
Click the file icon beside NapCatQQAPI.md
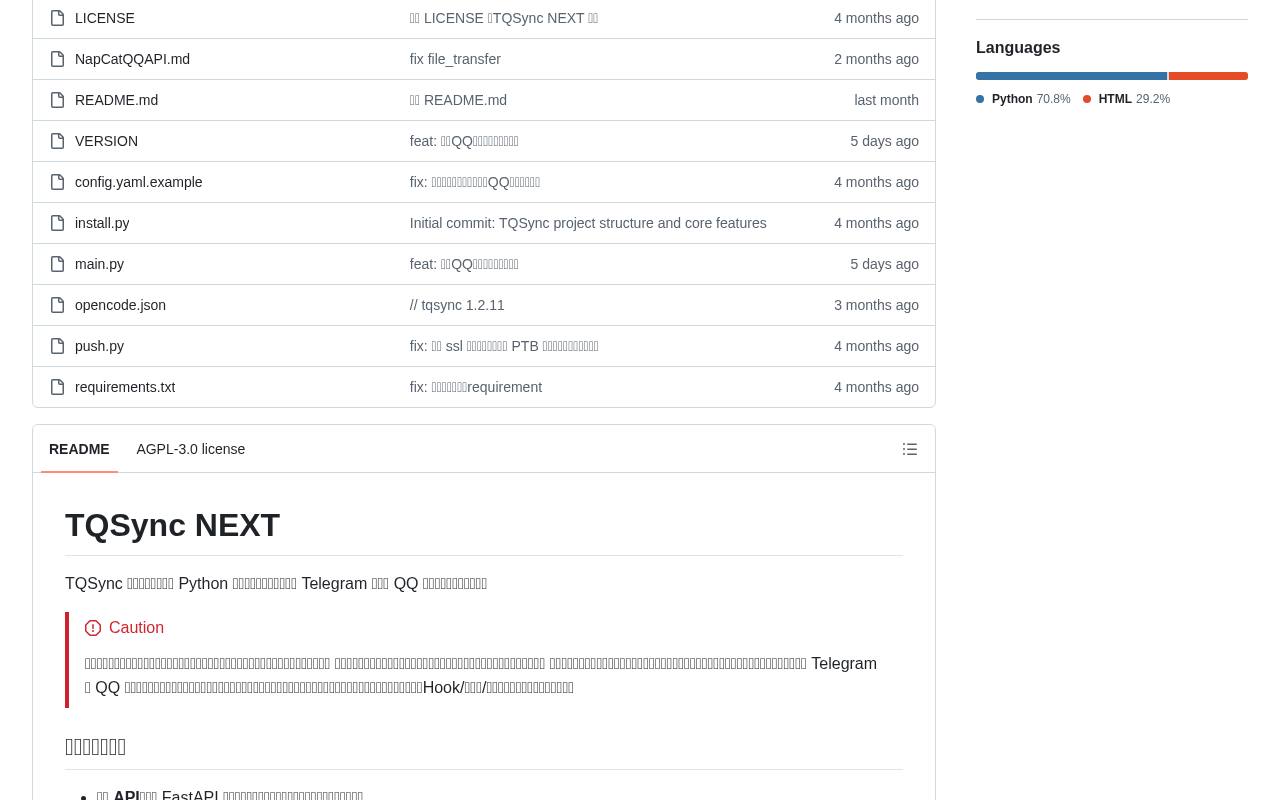[x=57, y=59]
